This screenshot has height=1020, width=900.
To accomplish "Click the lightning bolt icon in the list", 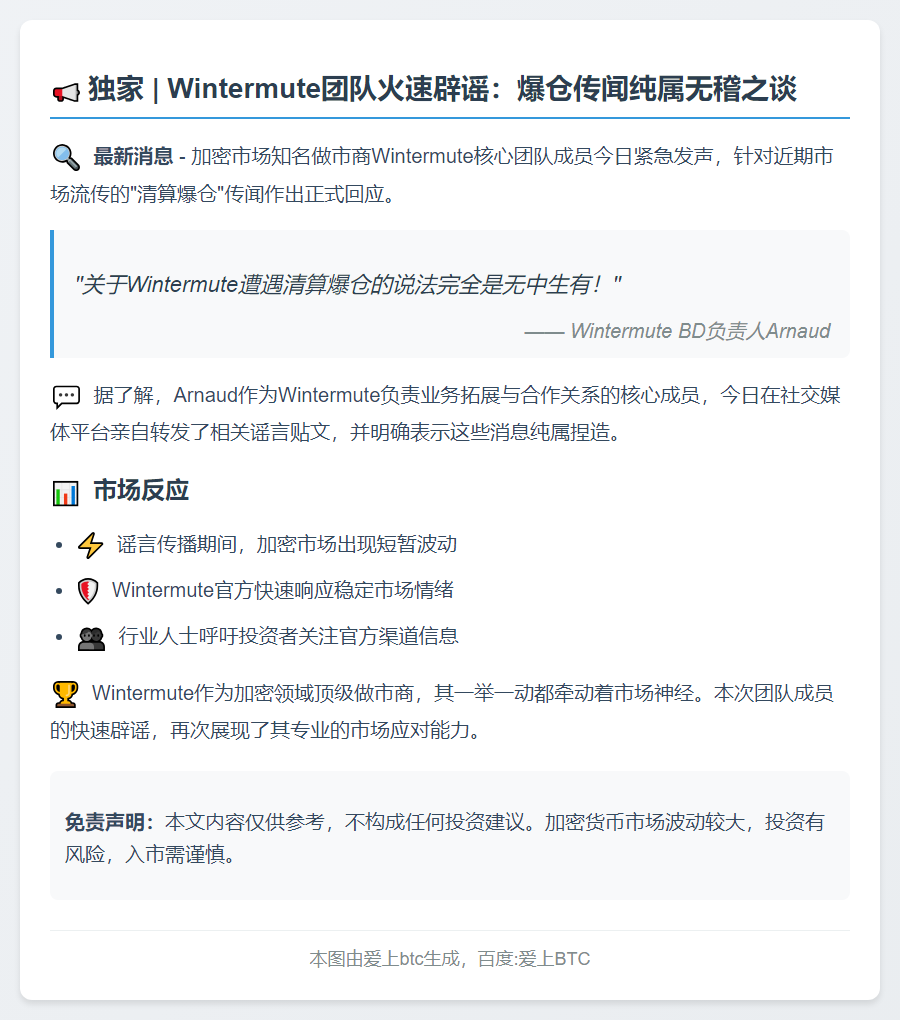I will tap(90, 545).
